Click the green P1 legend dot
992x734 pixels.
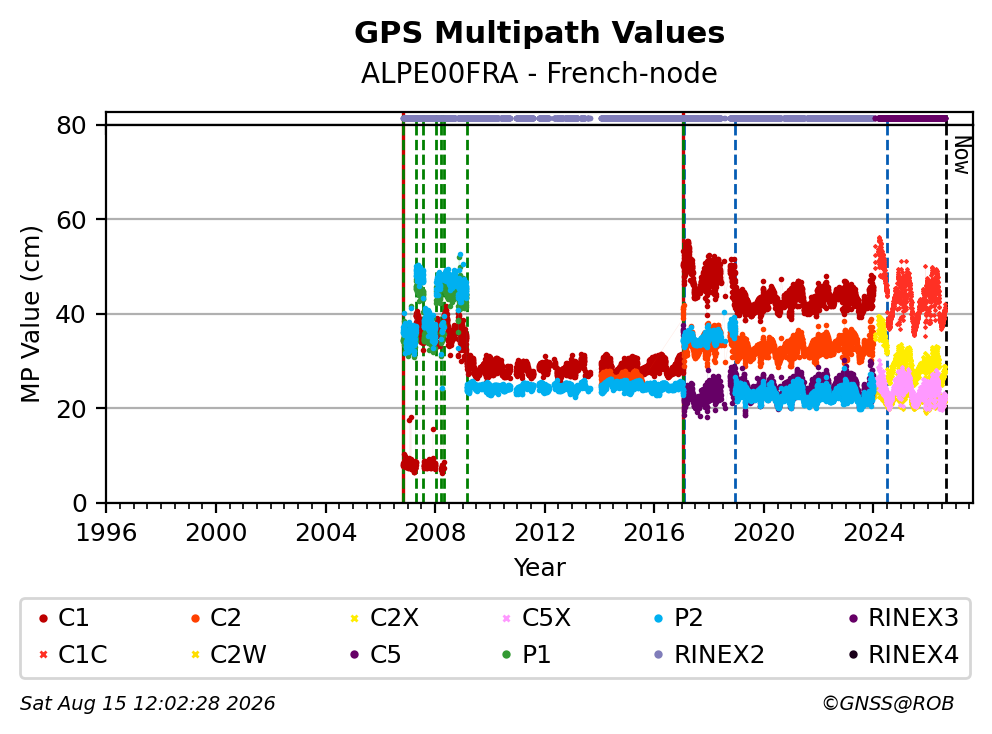tap(506, 655)
